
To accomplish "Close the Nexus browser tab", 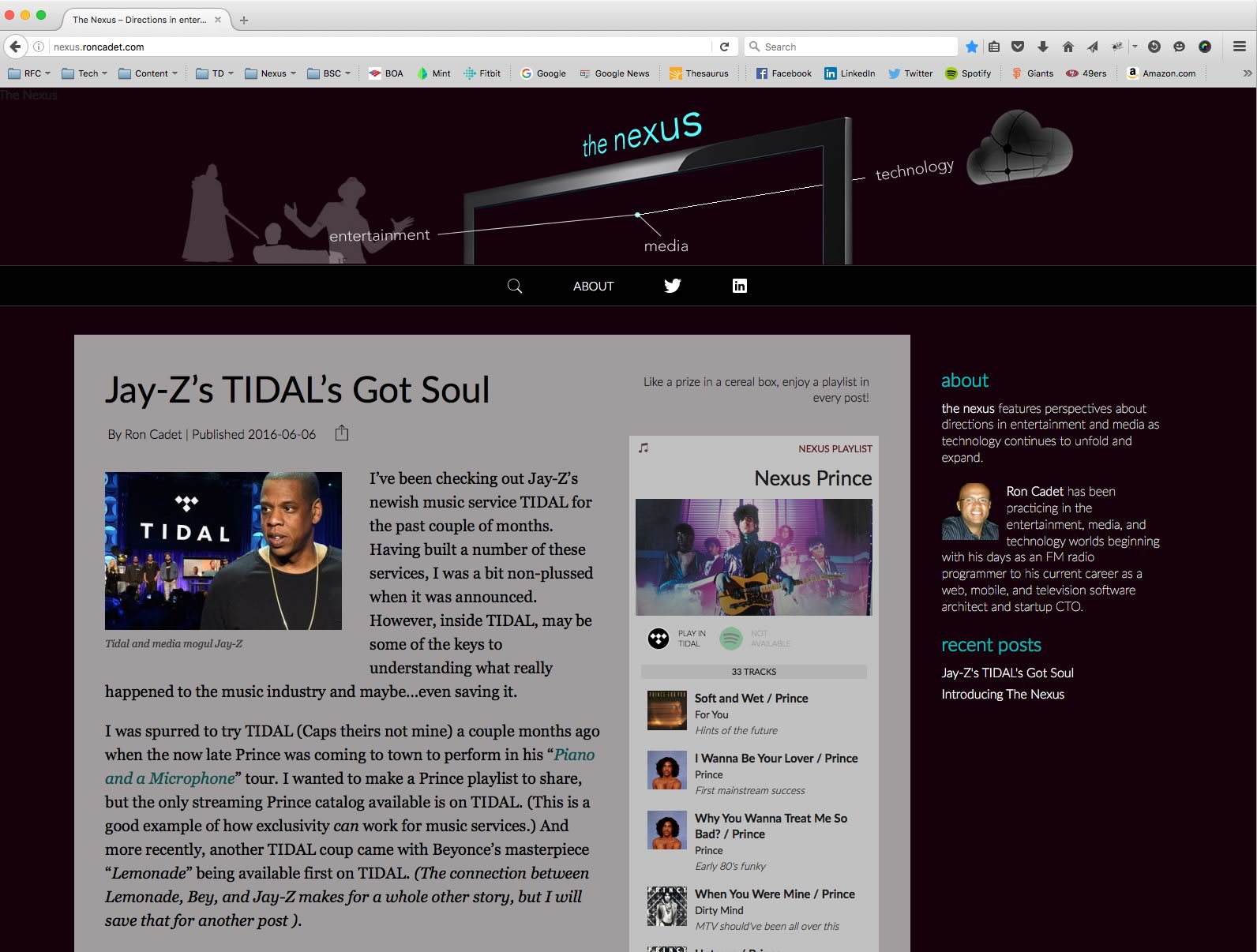I will (218, 20).
